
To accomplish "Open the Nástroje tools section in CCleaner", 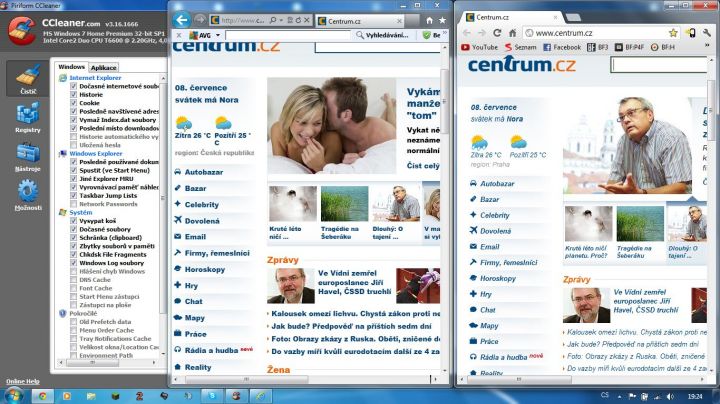I will point(28,157).
